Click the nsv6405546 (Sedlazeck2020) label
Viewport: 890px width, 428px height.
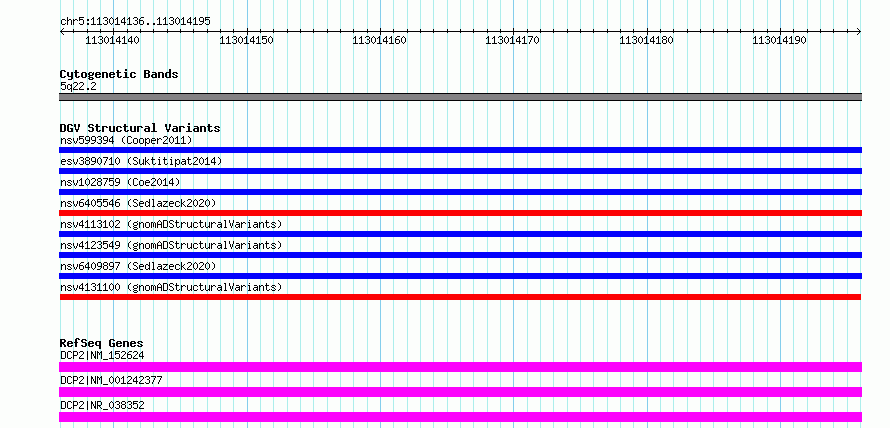click(x=138, y=203)
